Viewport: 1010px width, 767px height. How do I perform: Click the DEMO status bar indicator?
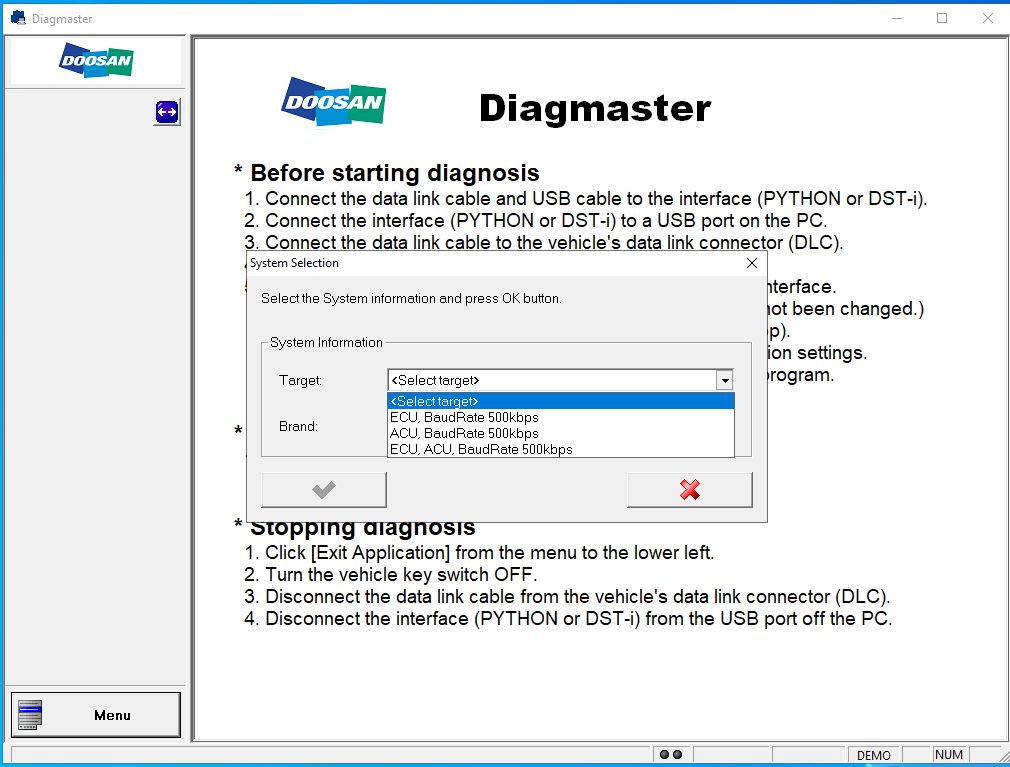tap(873, 755)
